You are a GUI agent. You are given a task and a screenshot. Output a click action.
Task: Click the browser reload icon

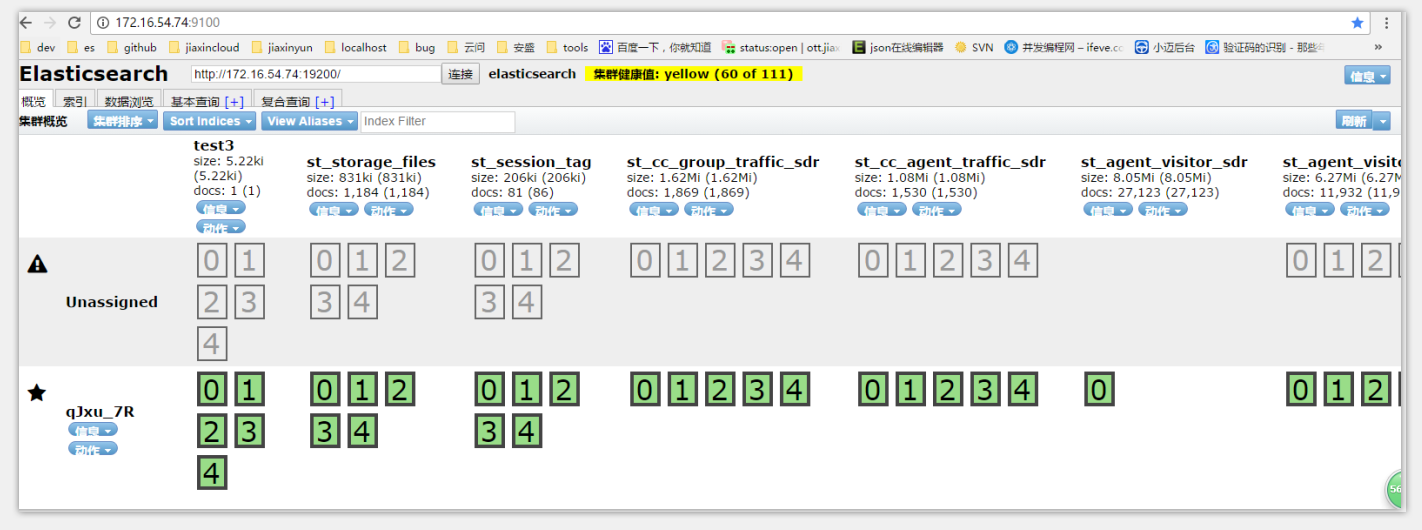(x=74, y=22)
